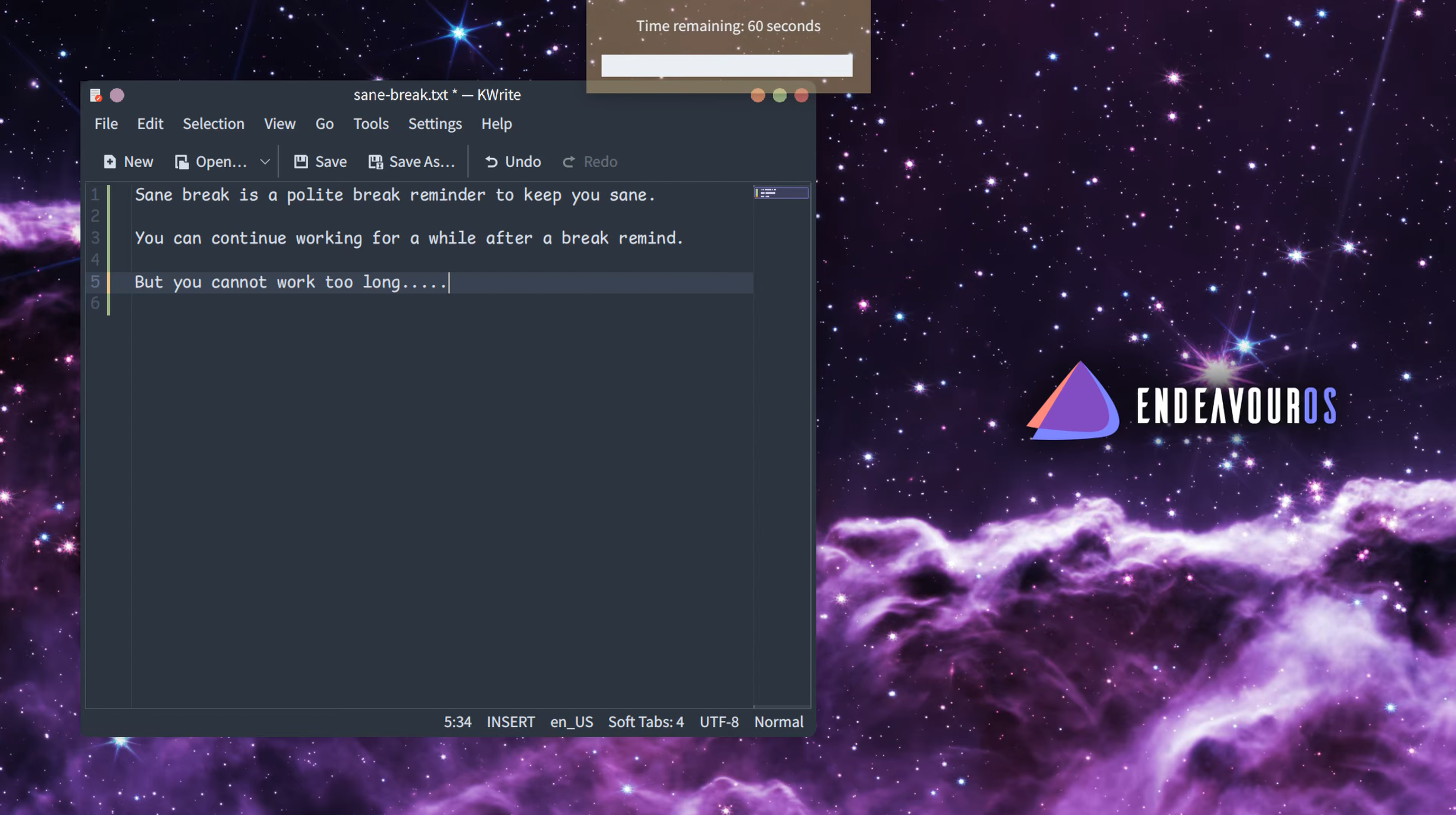Image resolution: width=1456 pixels, height=815 pixels.
Task: Click the text line starting 'Sane break is'
Action: [394, 195]
